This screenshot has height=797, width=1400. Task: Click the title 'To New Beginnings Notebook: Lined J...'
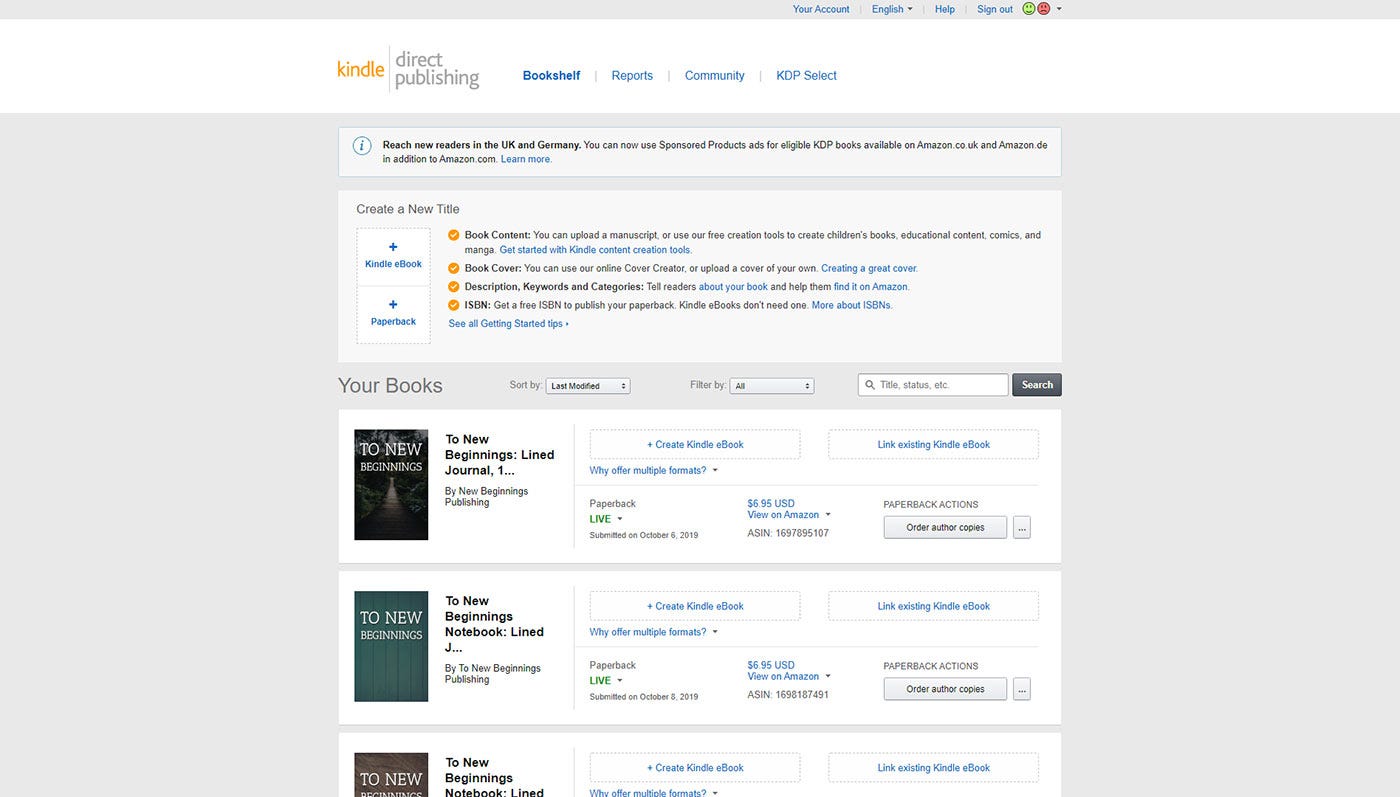[494, 624]
